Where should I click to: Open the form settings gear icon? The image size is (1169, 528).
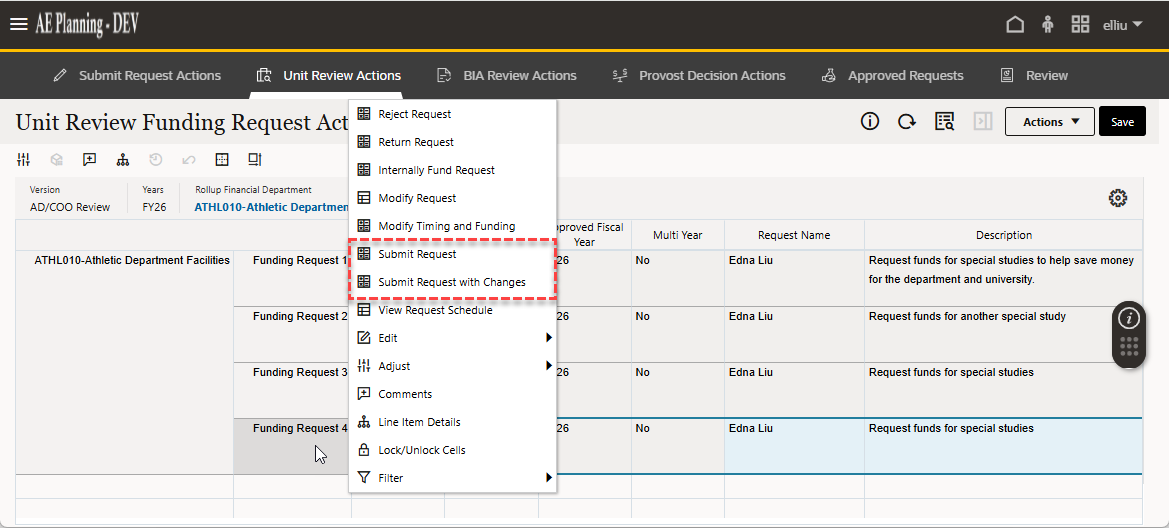pyautogui.click(x=1118, y=198)
